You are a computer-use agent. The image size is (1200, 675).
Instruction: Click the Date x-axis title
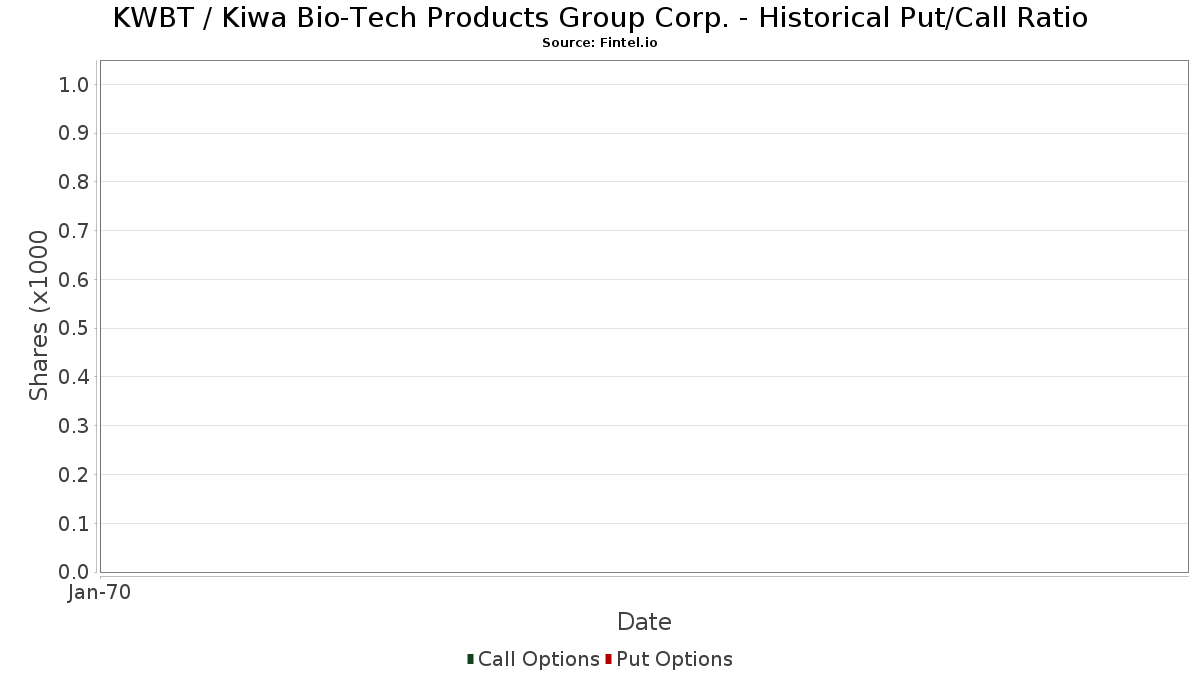point(644,622)
